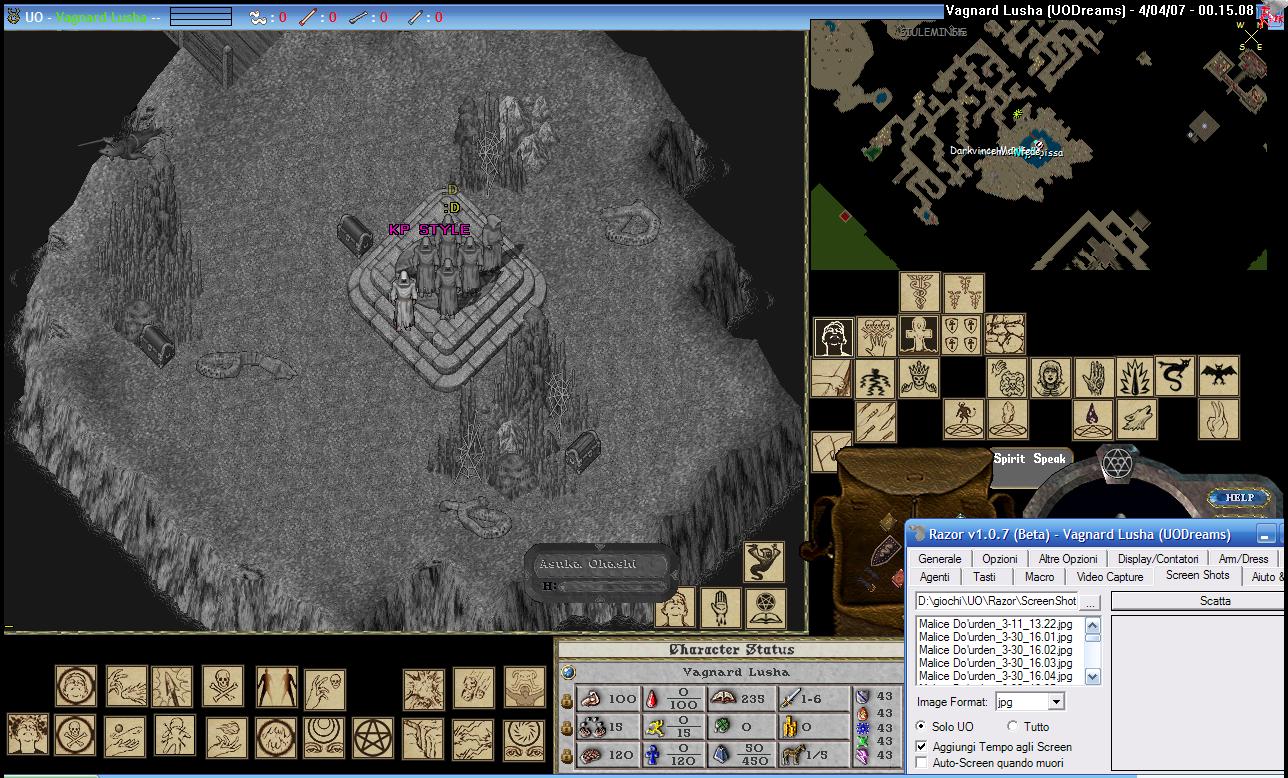Switch to the Agenti tab
1288x778 pixels.
(935, 576)
